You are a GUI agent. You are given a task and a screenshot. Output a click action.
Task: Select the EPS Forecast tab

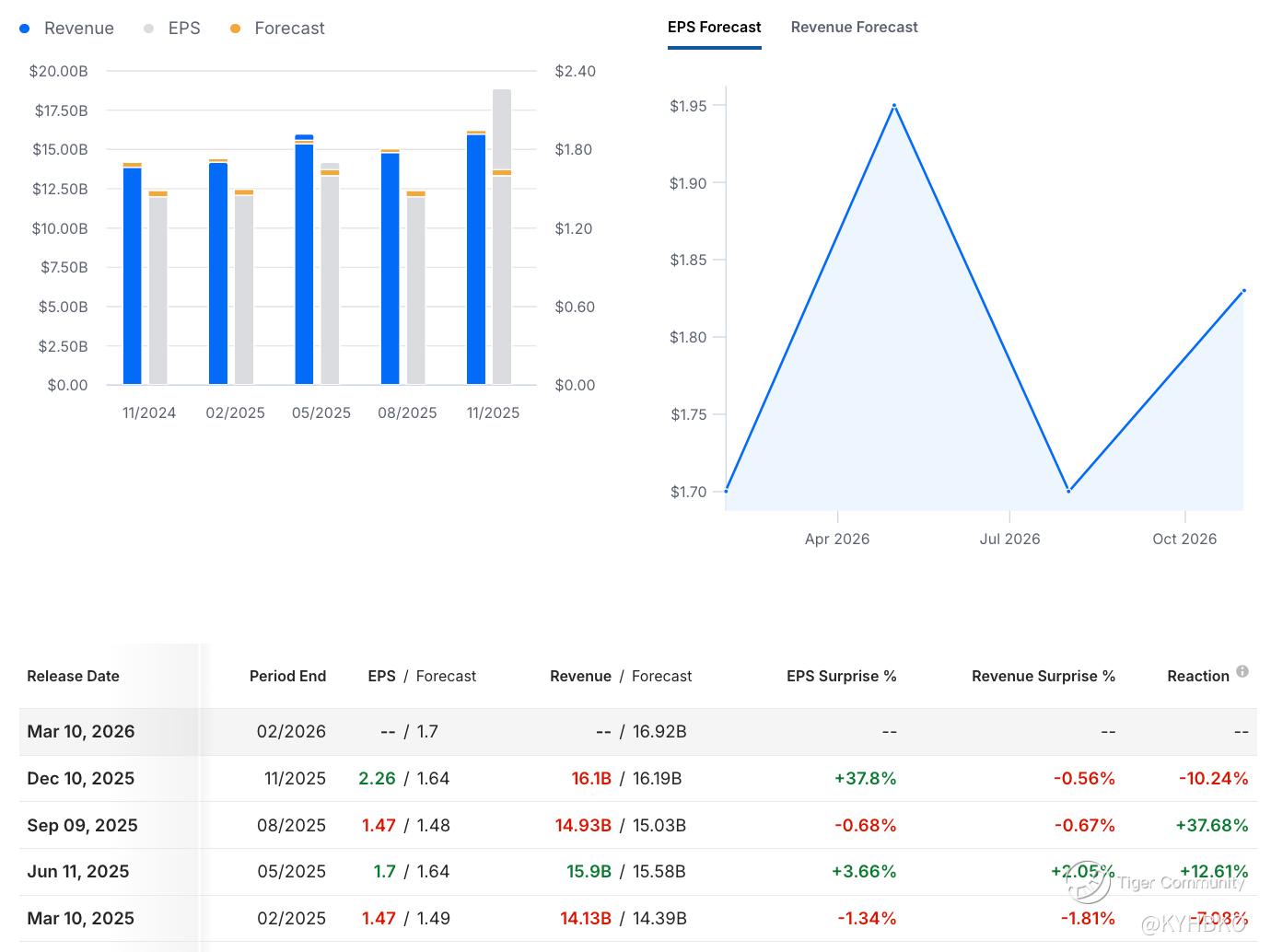714,28
